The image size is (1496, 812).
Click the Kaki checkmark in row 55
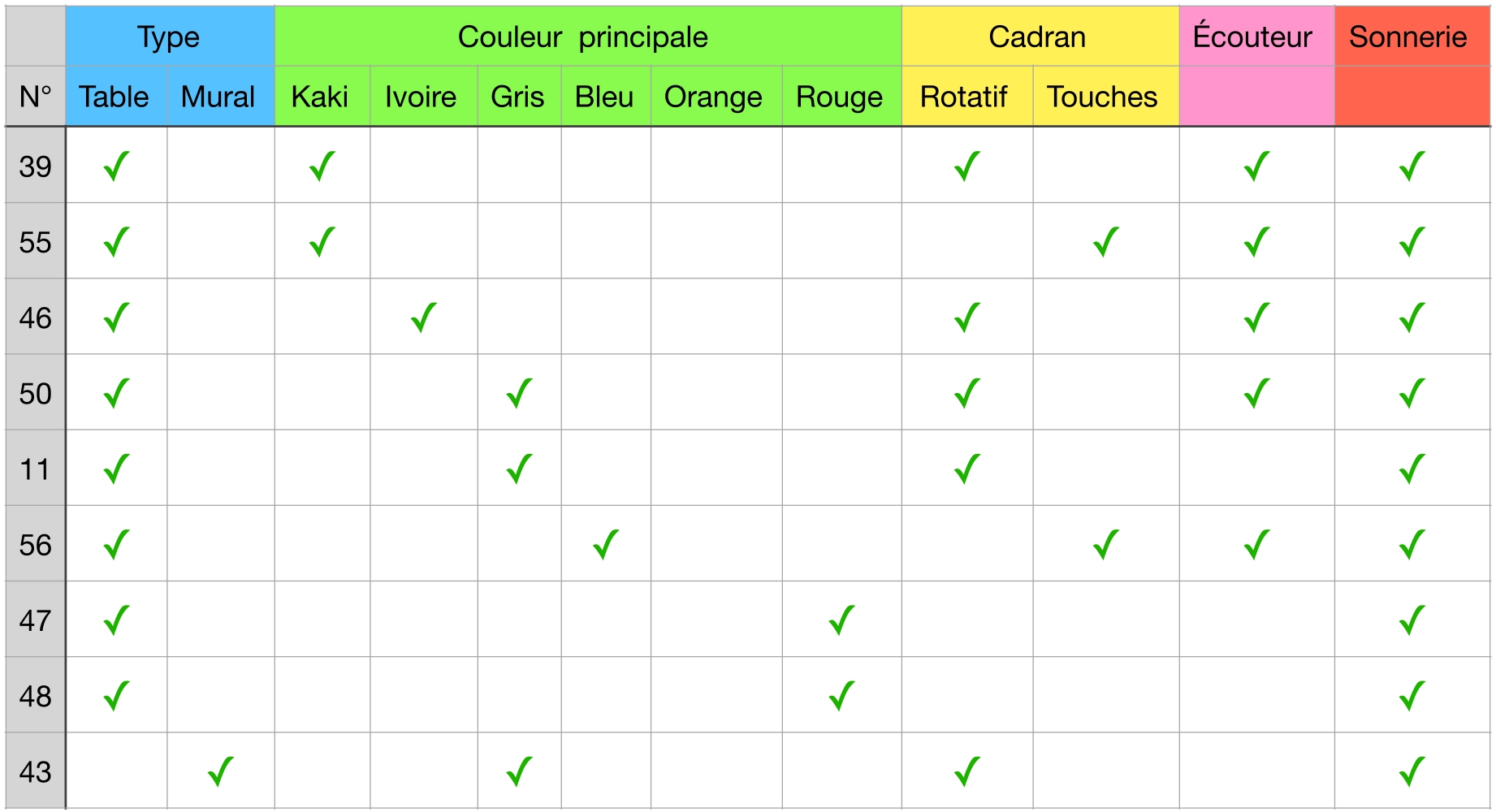tap(322, 242)
